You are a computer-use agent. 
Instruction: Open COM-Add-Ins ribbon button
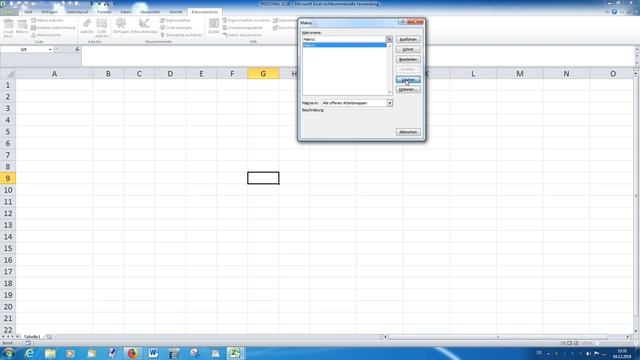[102, 28]
